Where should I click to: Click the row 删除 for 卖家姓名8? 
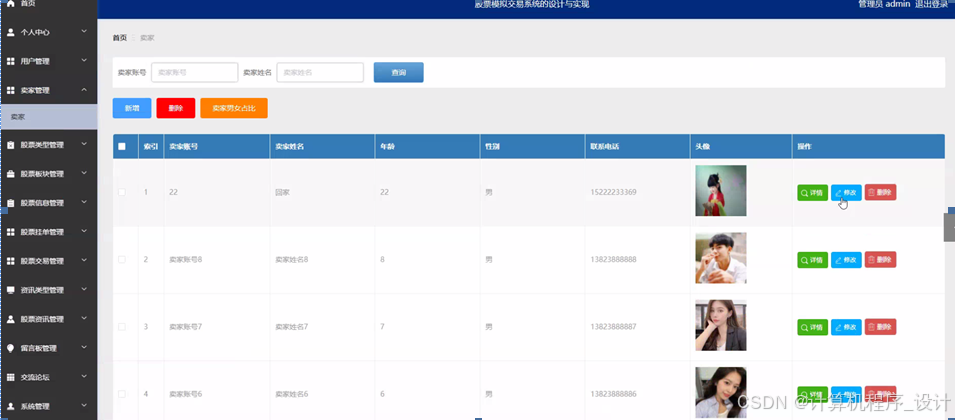(x=880, y=260)
